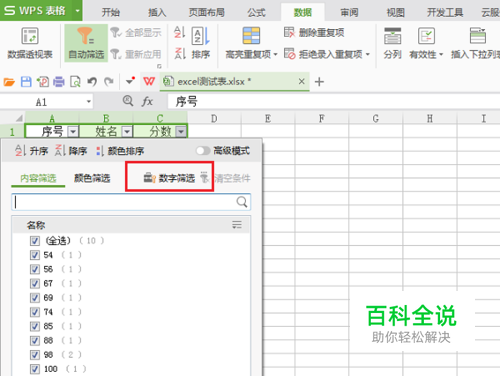
Task: Click the fx insert function icon
Action: coord(147,101)
